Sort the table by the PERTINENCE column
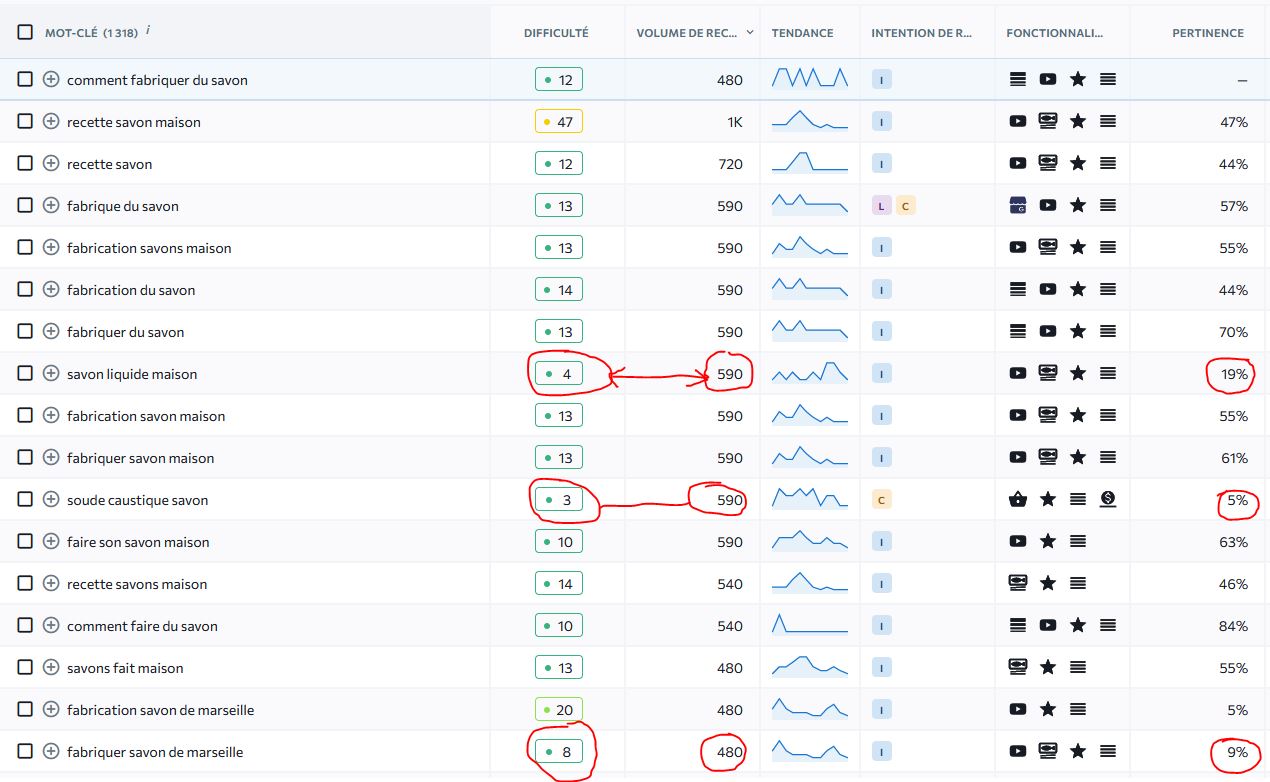Screen dimensions: 1270x782 coord(1208,32)
